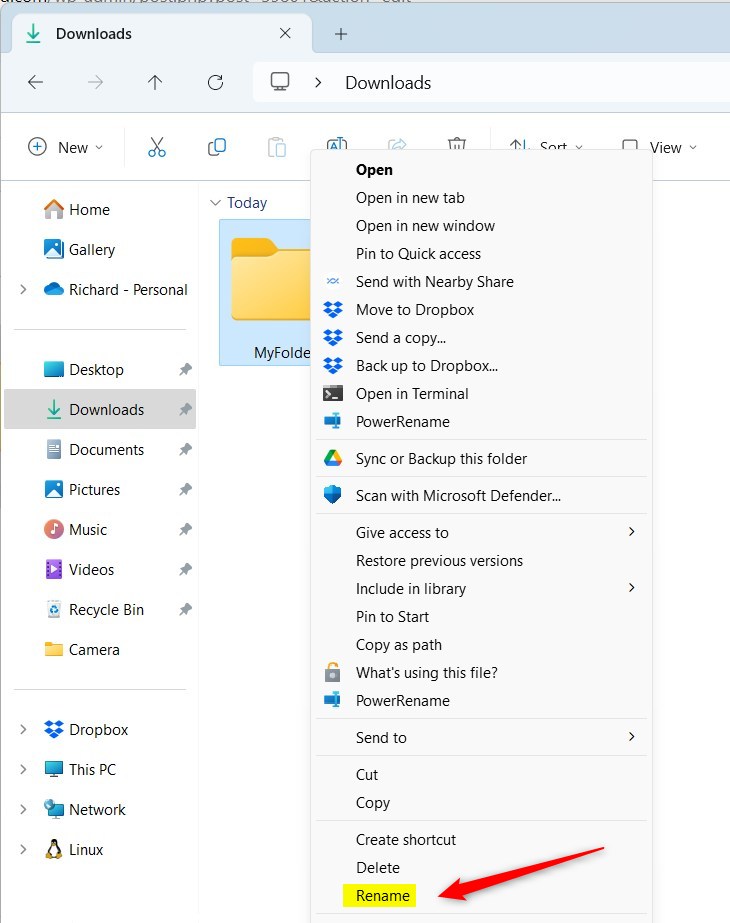Open the New dropdown menu
The height and width of the screenshot is (923, 730).
pos(65,147)
